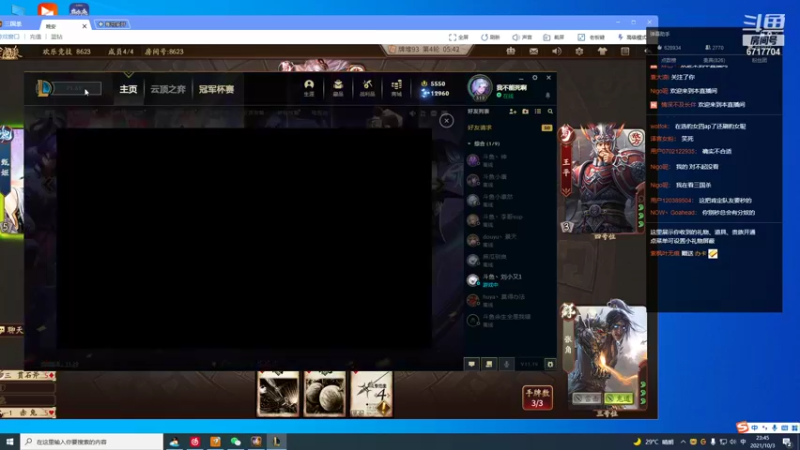The width and height of the screenshot is (800, 450).
Task: Collapse the 综合 (1/9) friend group
Action: (x=484, y=144)
